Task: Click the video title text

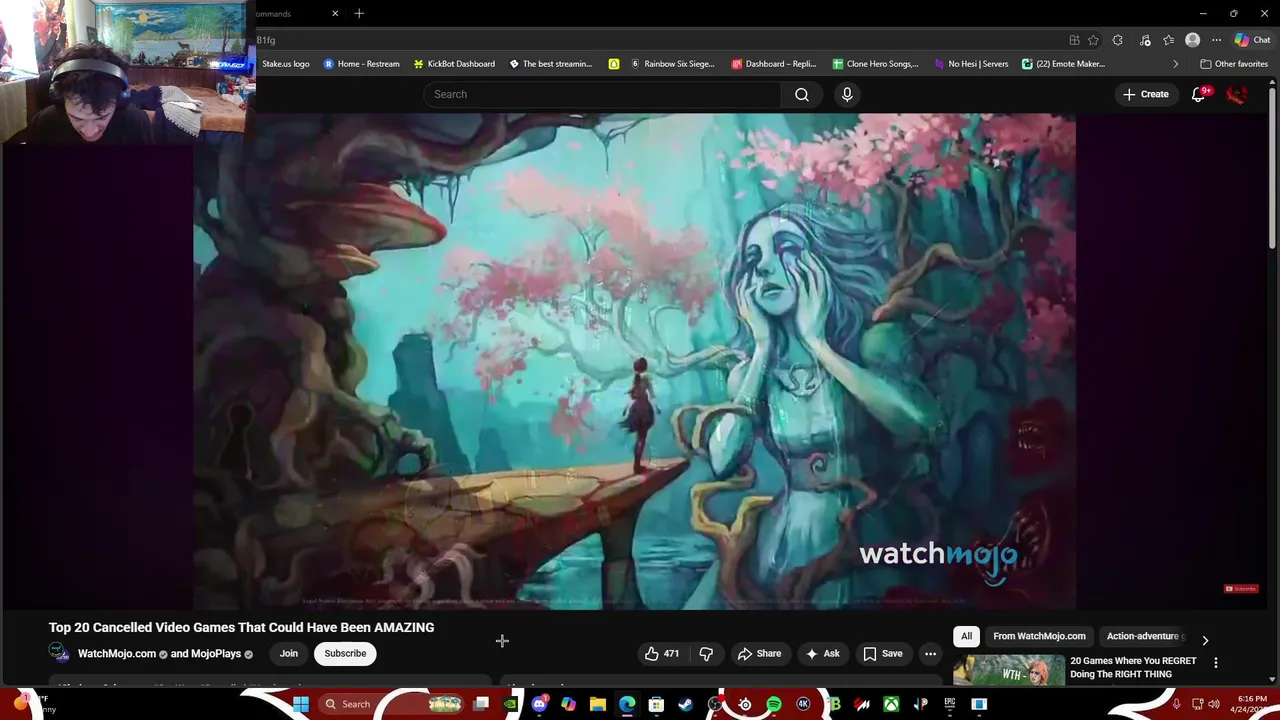Action: click(x=241, y=628)
